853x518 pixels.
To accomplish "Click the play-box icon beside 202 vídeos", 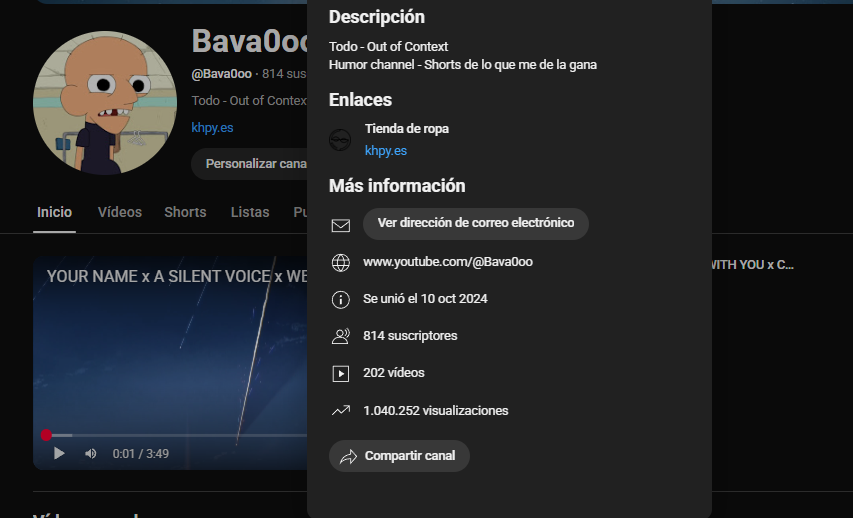I will coord(341,374).
